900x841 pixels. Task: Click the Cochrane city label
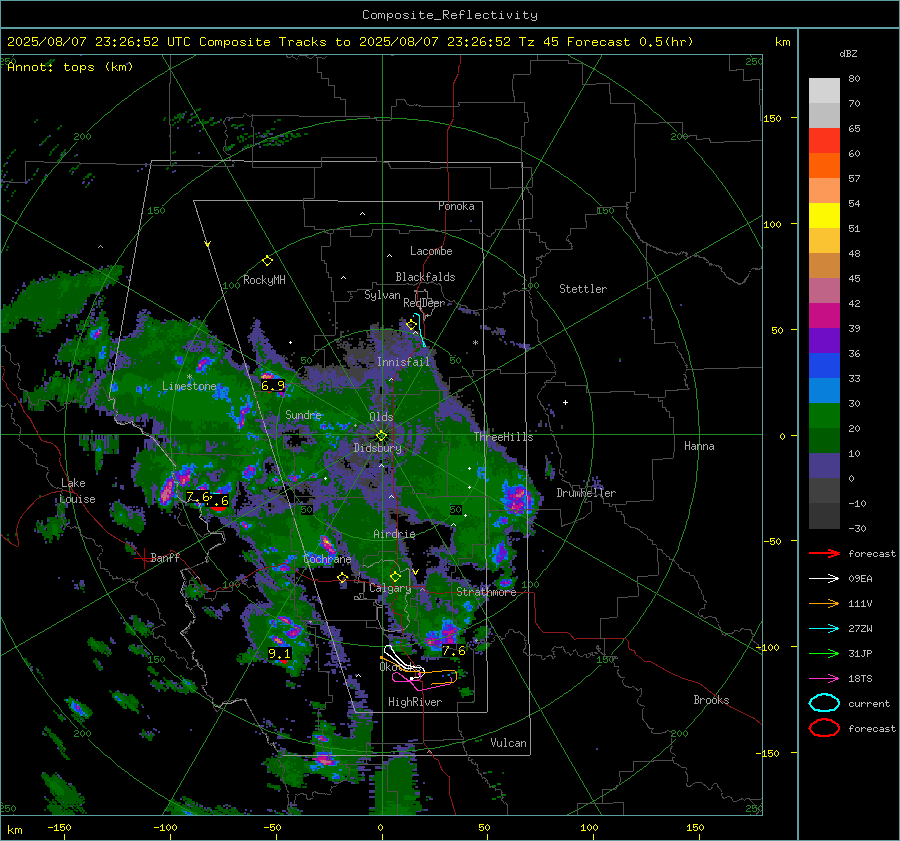(327, 559)
